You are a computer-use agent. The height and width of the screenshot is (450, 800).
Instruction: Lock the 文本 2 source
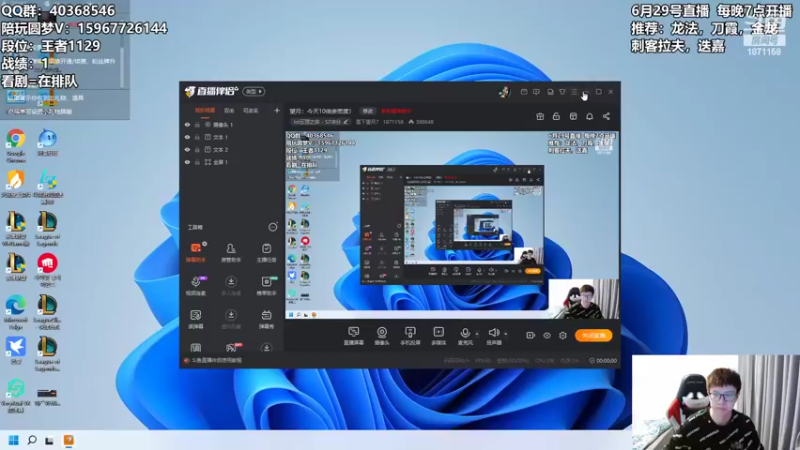197,149
